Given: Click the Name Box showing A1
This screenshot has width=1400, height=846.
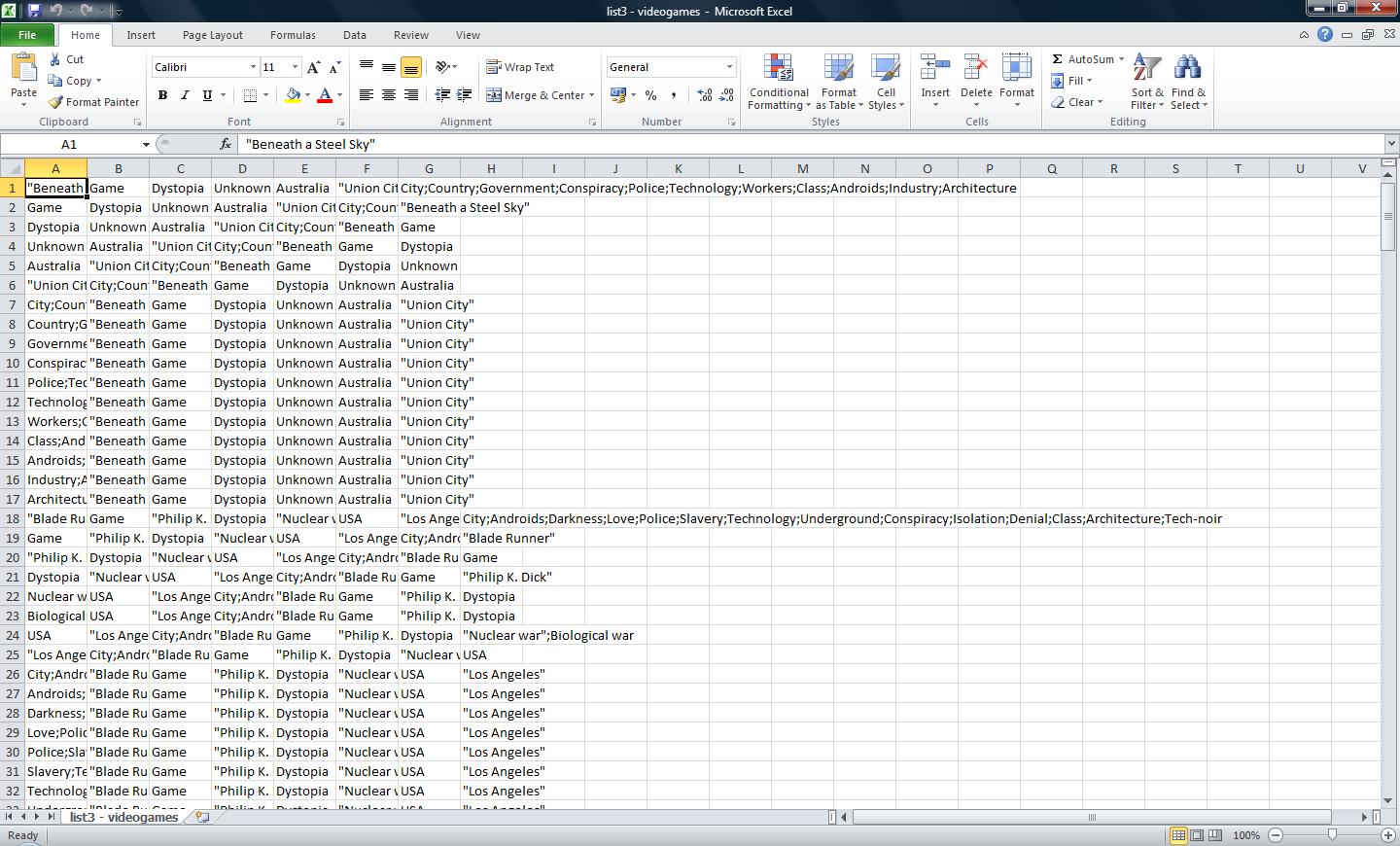Looking at the screenshot, I should (69, 144).
